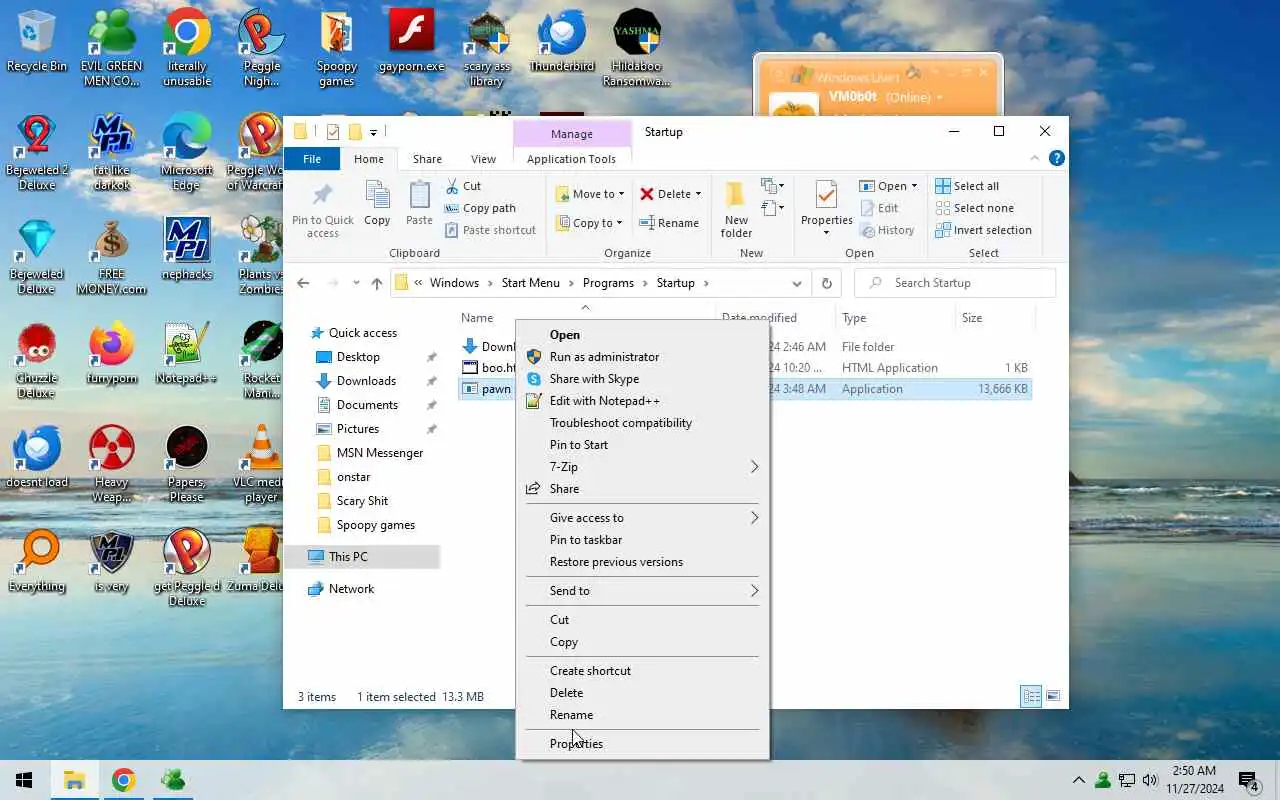Click the volume icon in system tray
This screenshot has height=800, width=1280.
point(1150,780)
